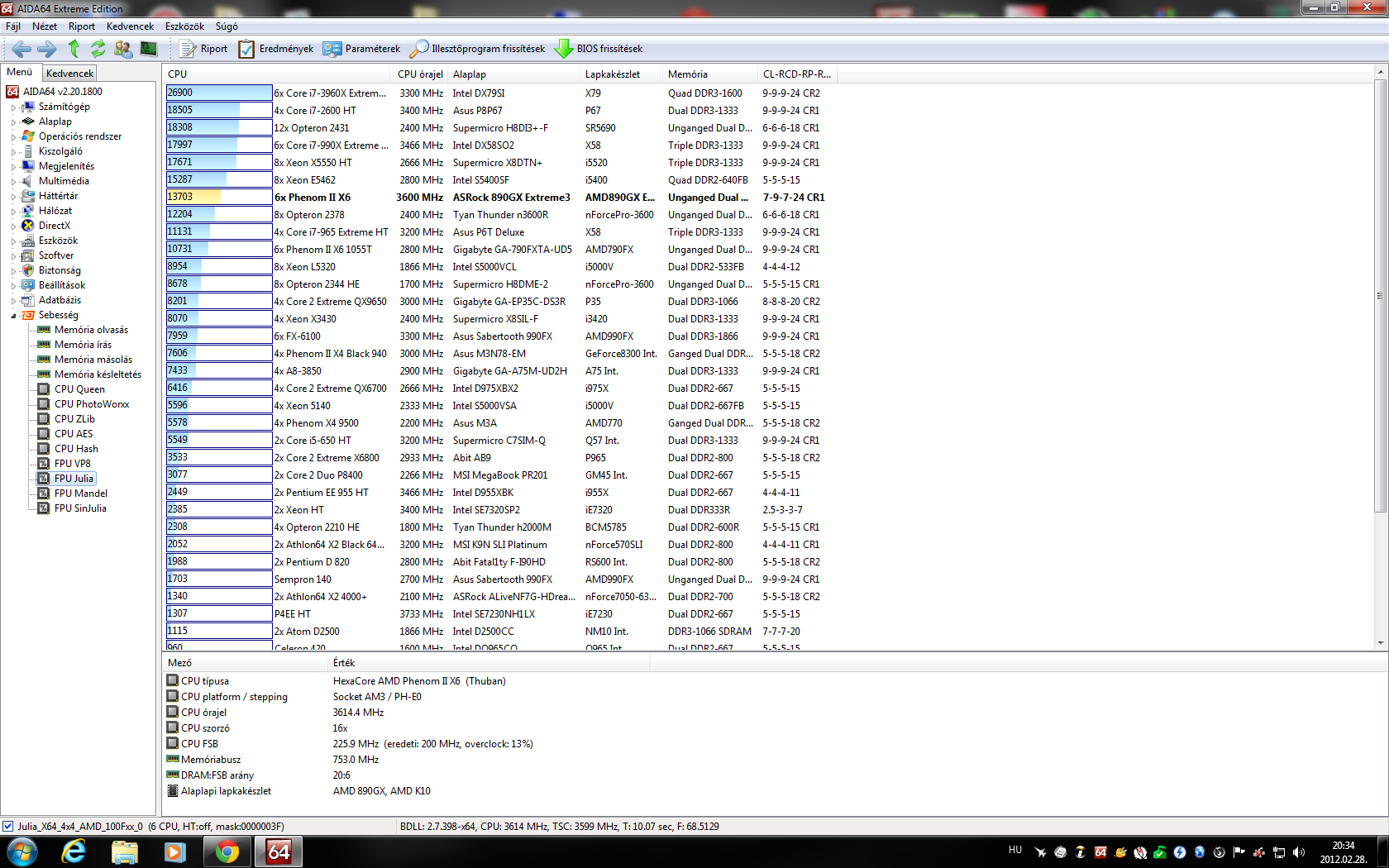This screenshot has height=868, width=1389.
Task: Click the scrollbar down arrow
Action: click(1380, 642)
